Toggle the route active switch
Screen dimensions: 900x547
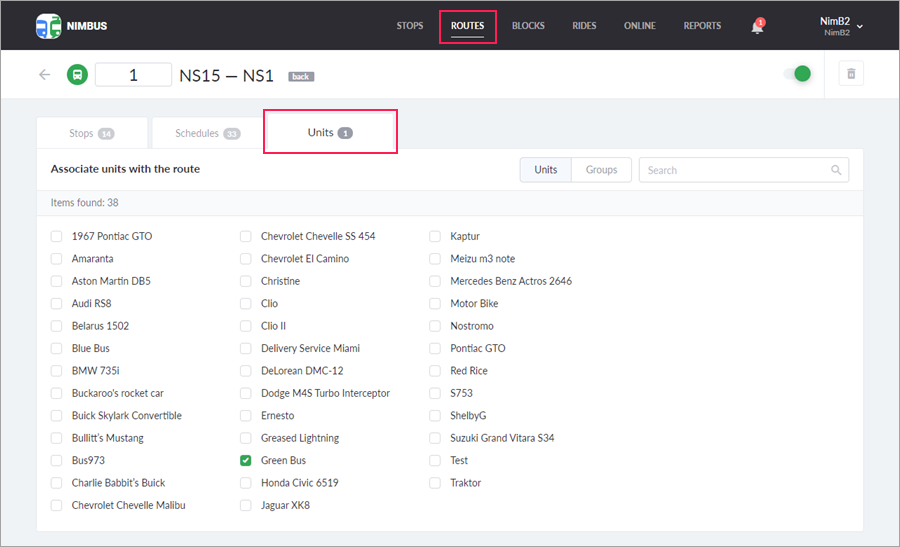click(797, 74)
